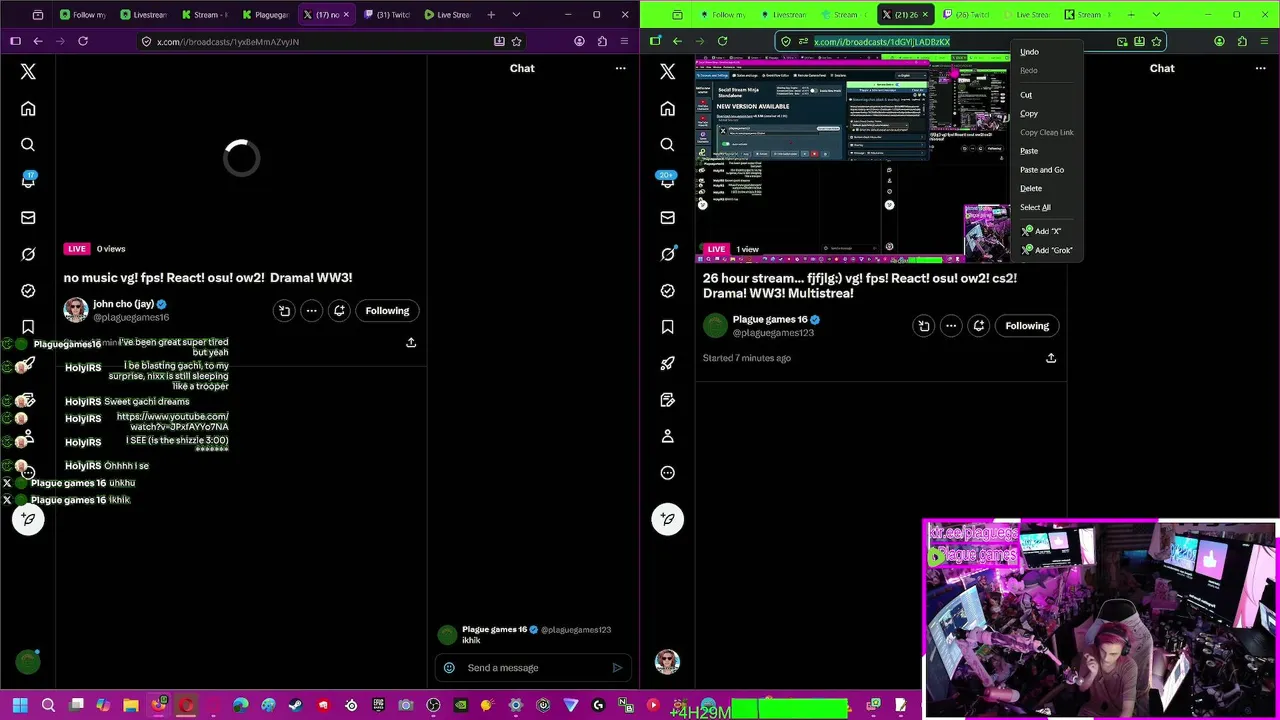Switch to Twitch tab in left browser
This screenshot has height=720, width=1280.
(x=386, y=15)
